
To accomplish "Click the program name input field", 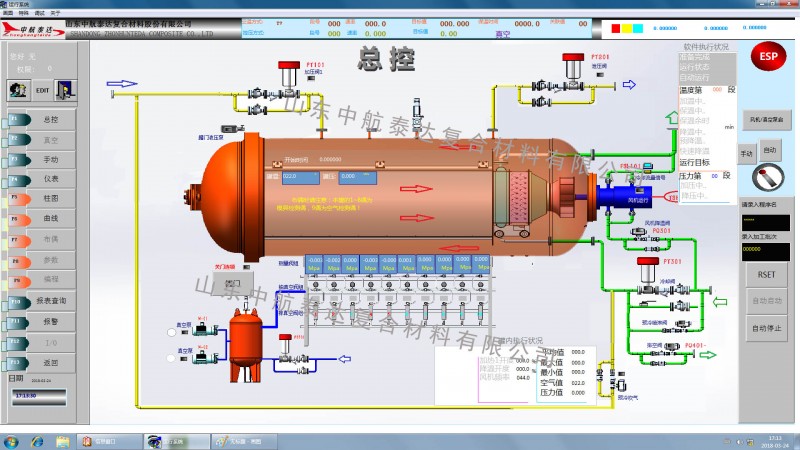I will coord(765,222).
